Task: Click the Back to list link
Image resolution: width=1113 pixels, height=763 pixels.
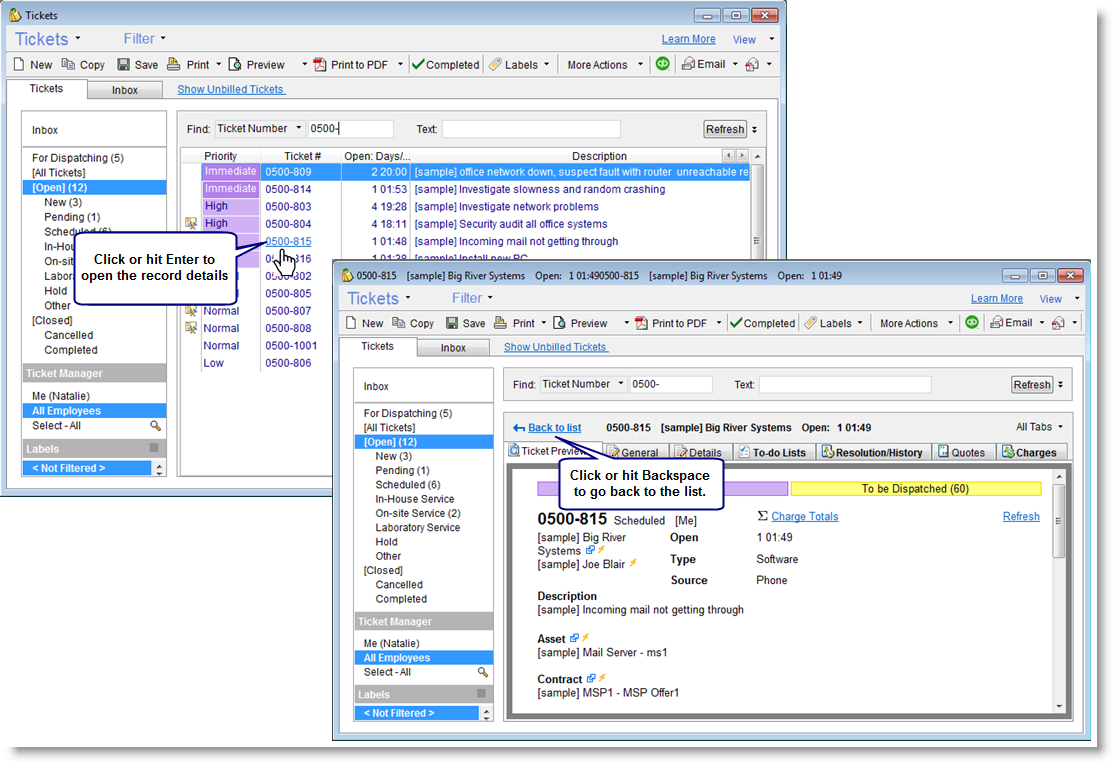Action: click(x=553, y=428)
